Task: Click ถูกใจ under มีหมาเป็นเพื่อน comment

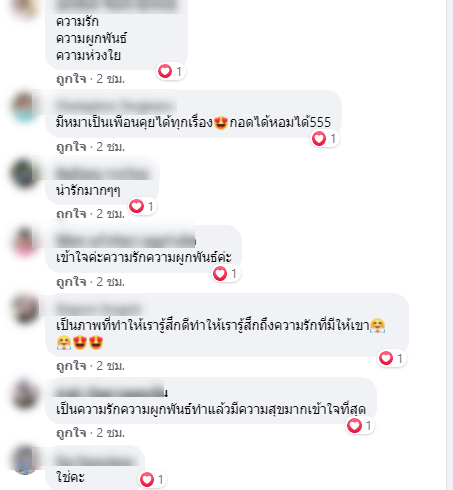Action: tap(71, 147)
